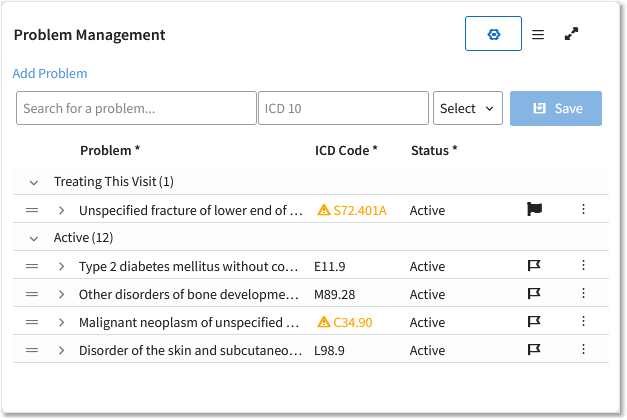Select the Malignant neoplasm of unspecified problem name
Viewport: 627px width, 420px height.
189,322
